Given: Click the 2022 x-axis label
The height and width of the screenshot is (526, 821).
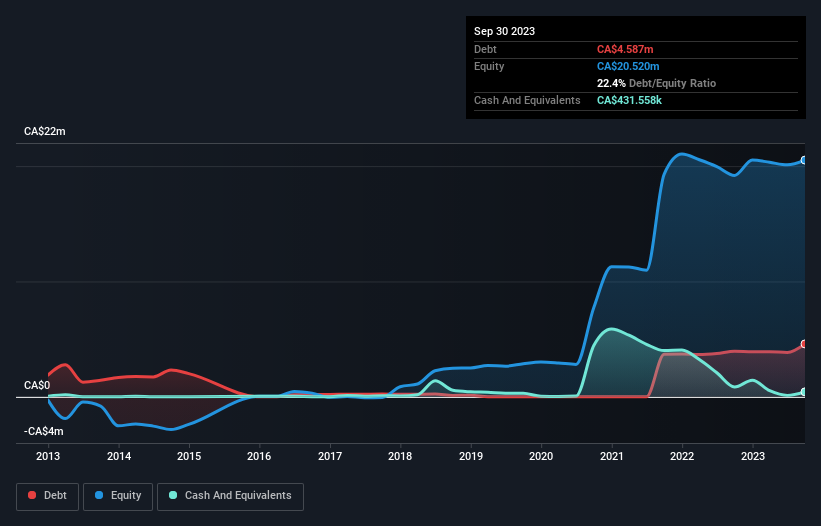Looking at the screenshot, I should (682, 456).
